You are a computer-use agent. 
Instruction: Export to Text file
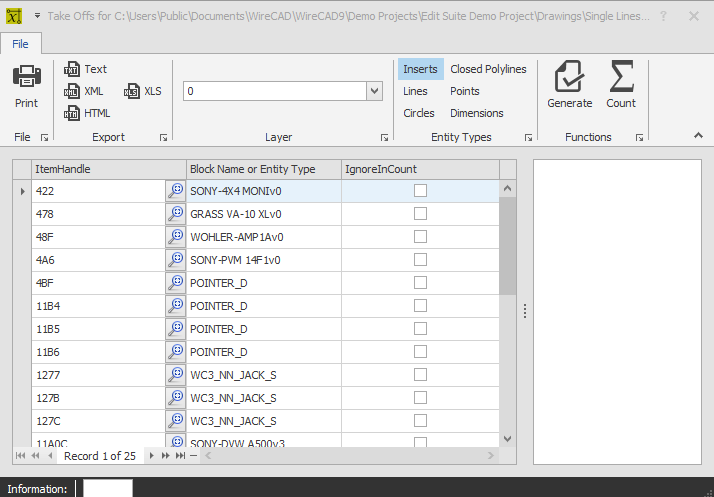click(x=86, y=69)
